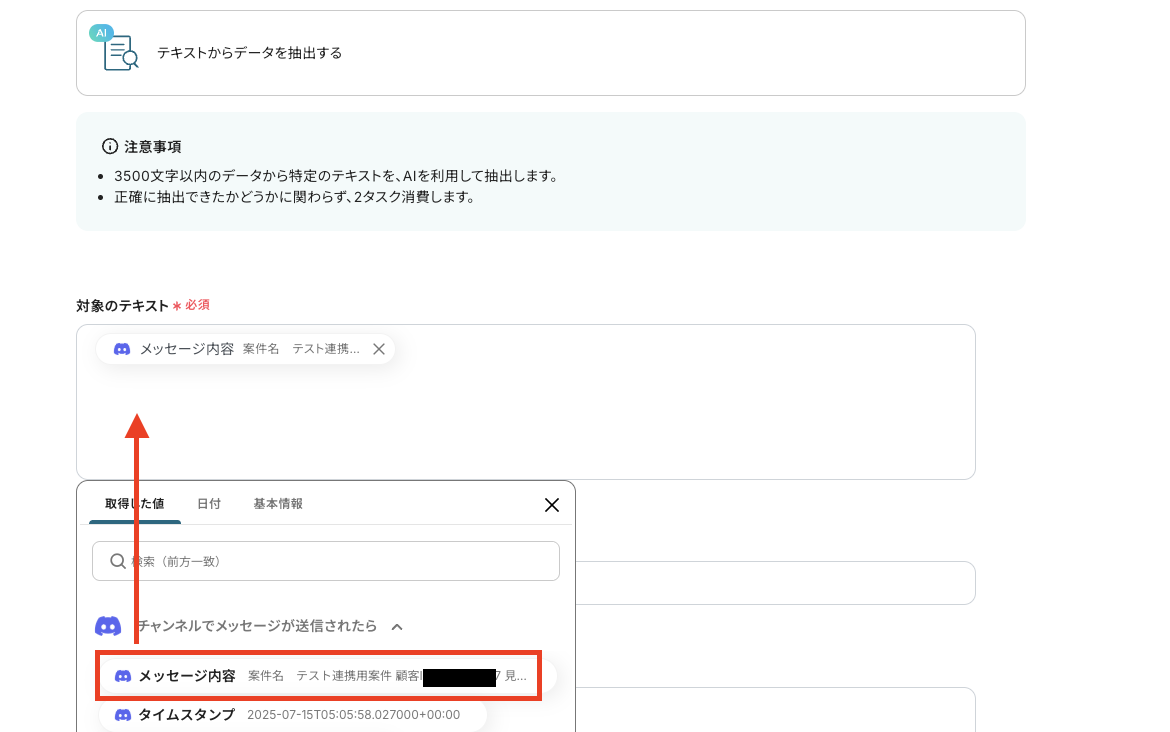This screenshot has width=1170, height=732.
Task: Open the 日付 tab
Action: (x=209, y=504)
